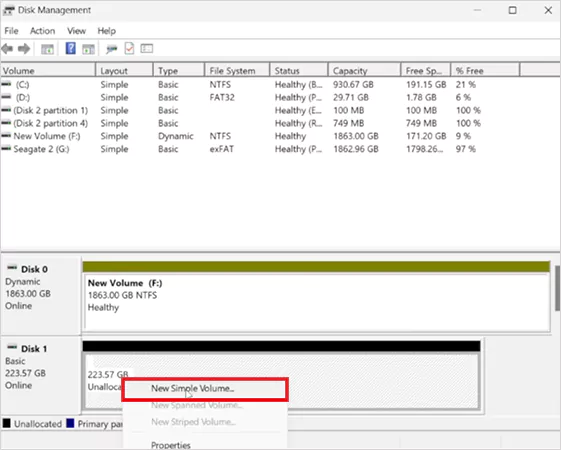The width and height of the screenshot is (561, 450).
Task: Click the Forward arrow toolbar icon
Action: [24, 49]
